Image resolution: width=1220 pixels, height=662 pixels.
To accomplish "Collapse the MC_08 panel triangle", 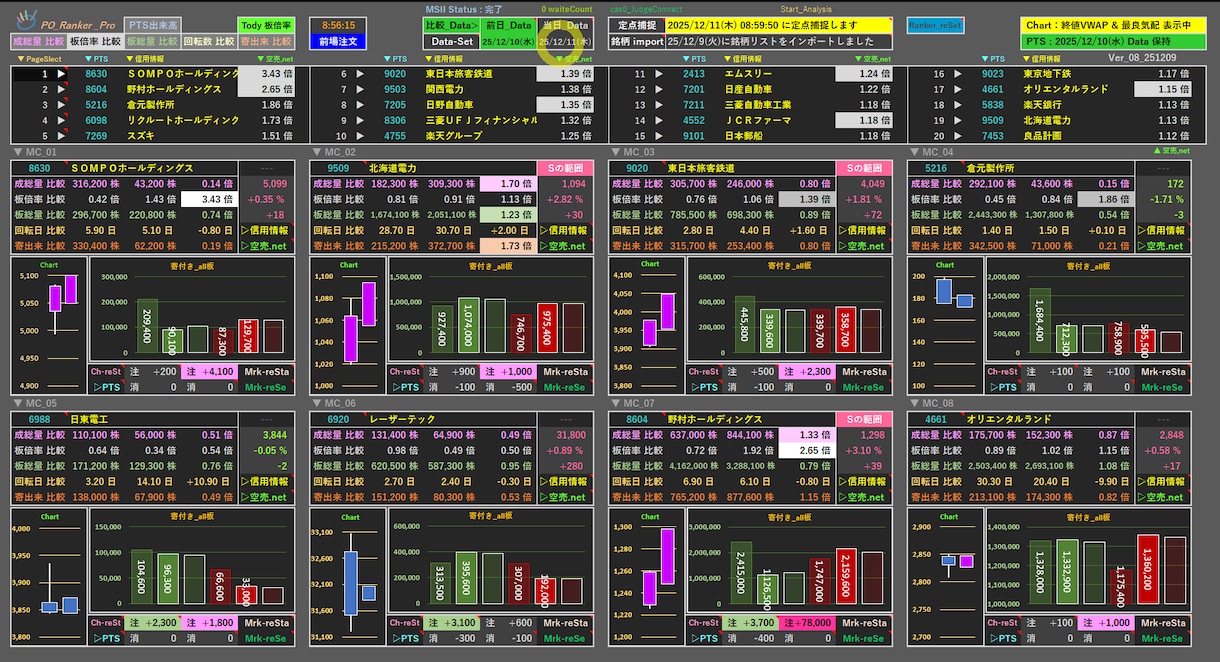I will (914, 403).
